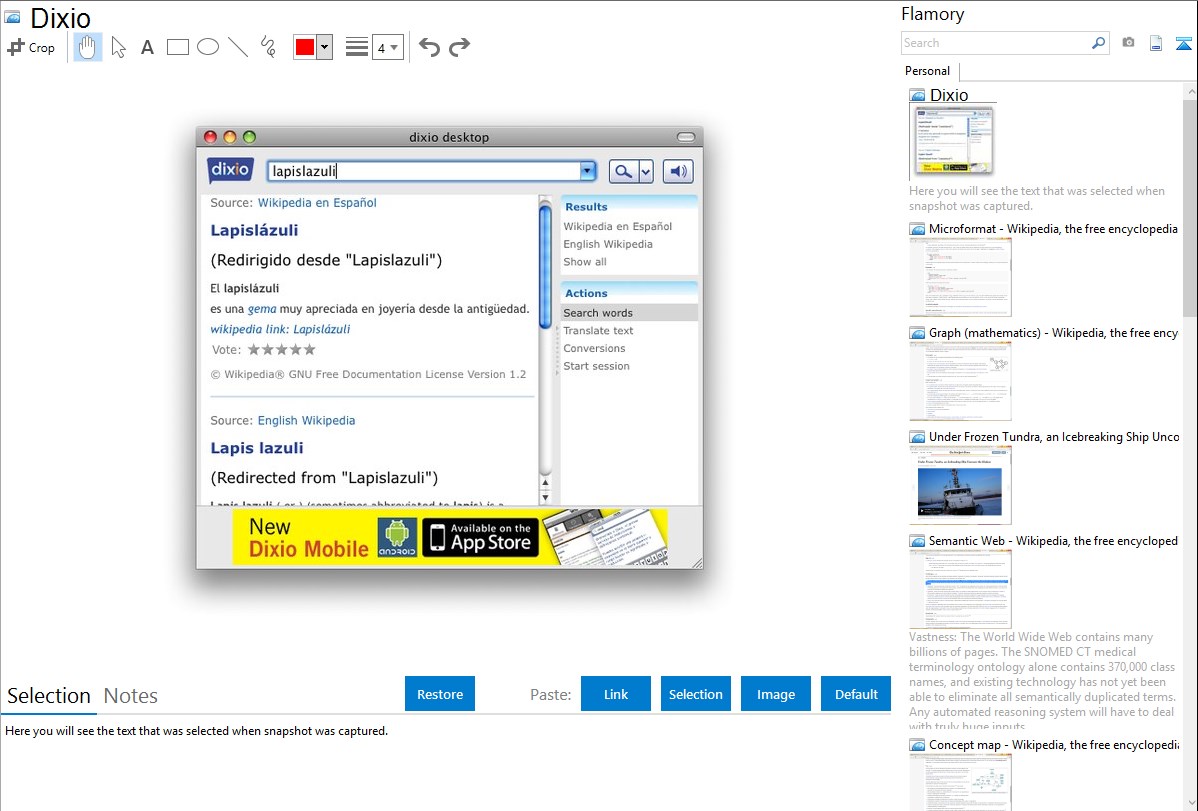Pick the rectangle shape tool

click(x=177, y=47)
